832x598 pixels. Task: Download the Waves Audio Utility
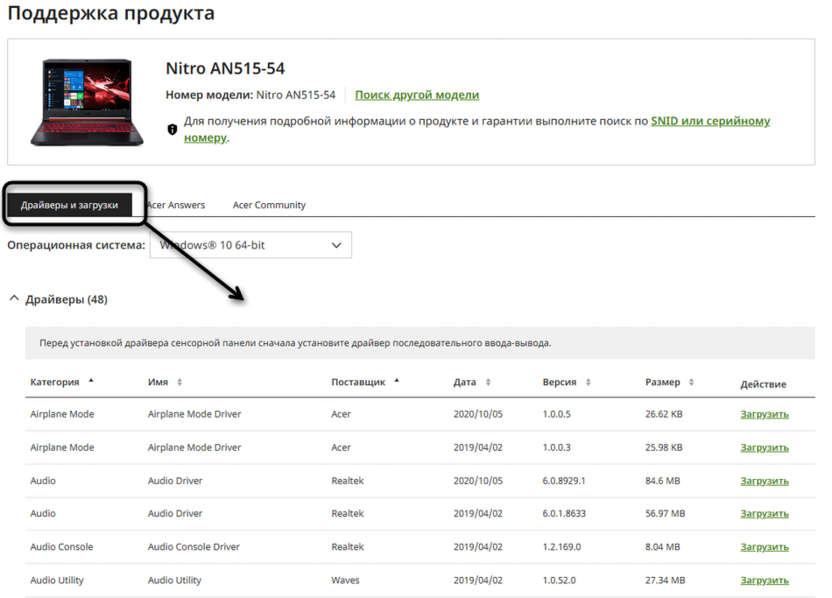click(x=765, y=580)
